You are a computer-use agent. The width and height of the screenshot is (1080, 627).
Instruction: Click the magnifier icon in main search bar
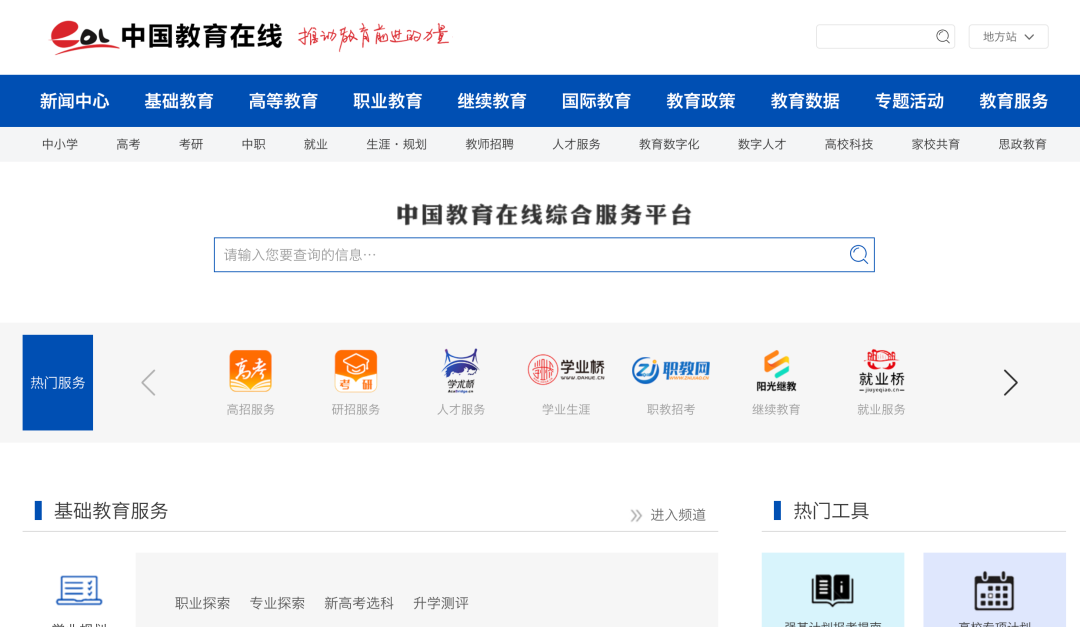(x=858, y=254)
